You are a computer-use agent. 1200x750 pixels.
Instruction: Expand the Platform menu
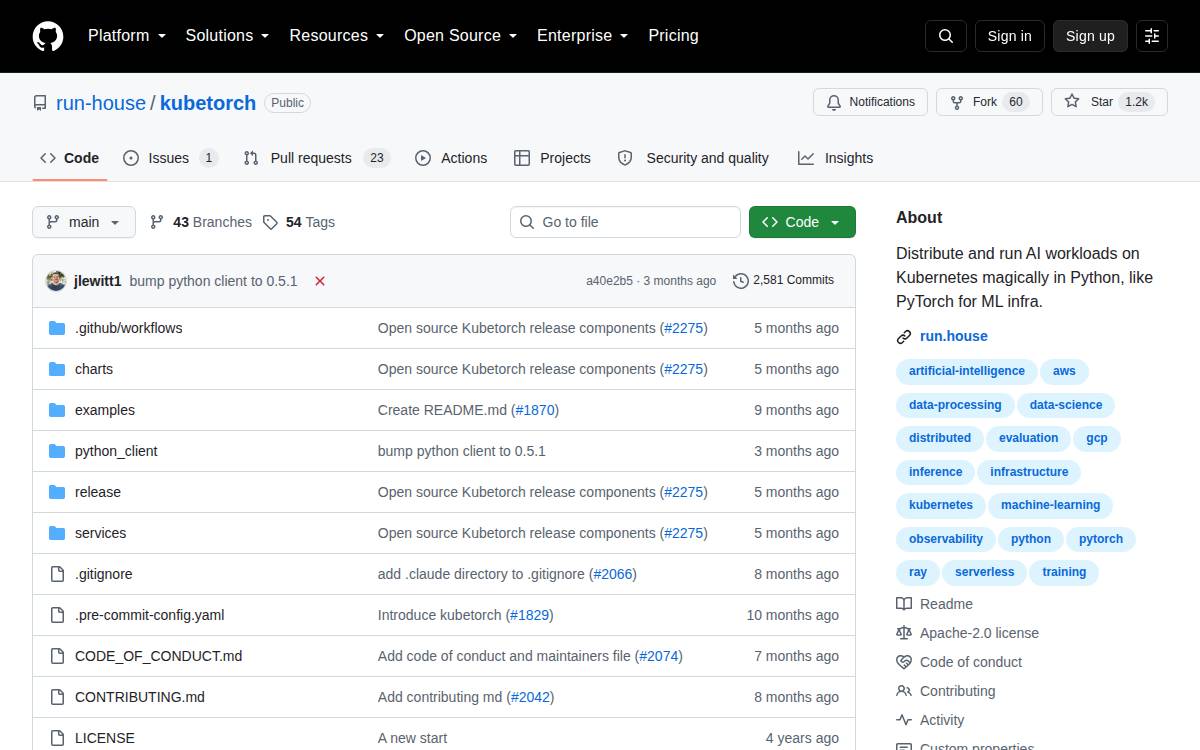tap(126, 36)
